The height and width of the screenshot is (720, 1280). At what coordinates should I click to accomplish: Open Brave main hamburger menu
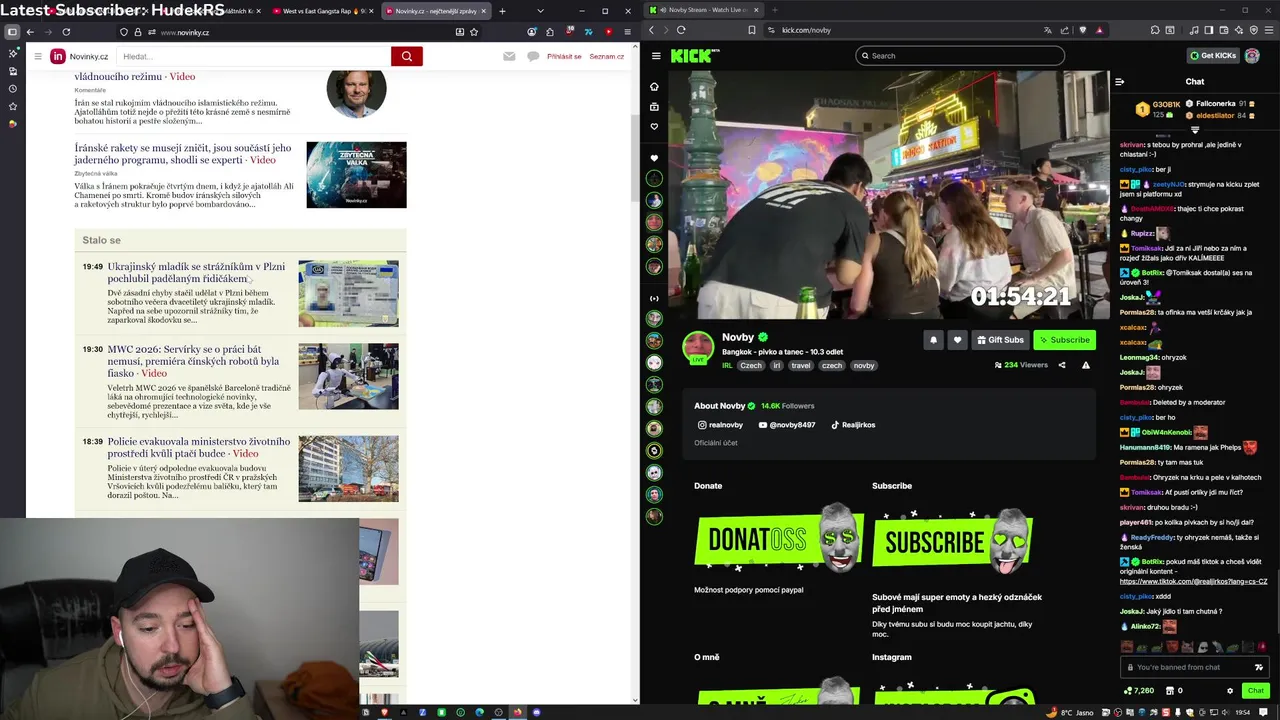(1267, 30)
